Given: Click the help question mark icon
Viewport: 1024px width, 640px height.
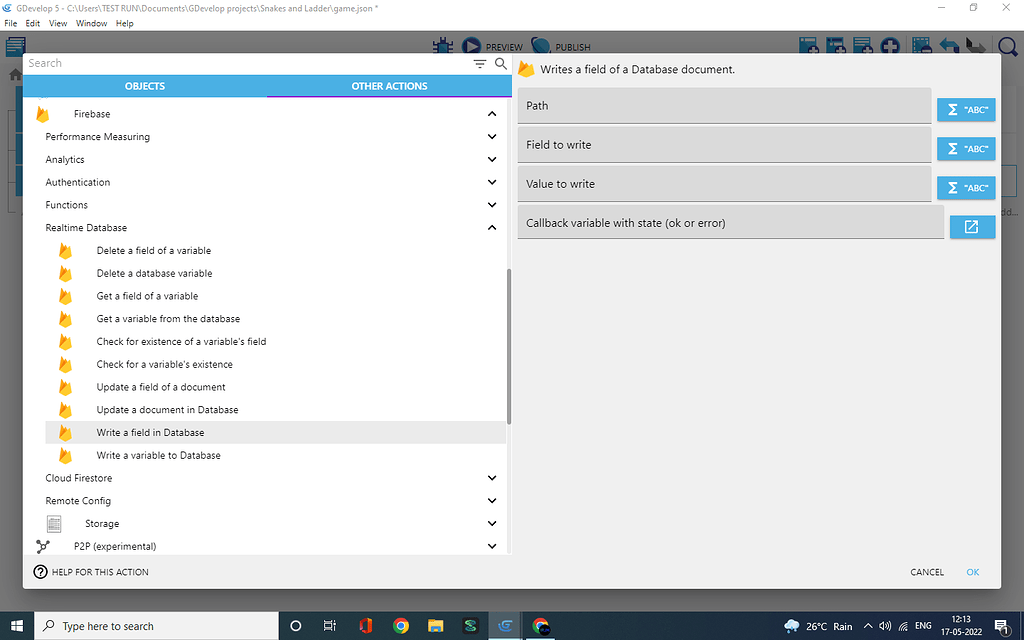Looking at the screenshot, I should (40, 572).
